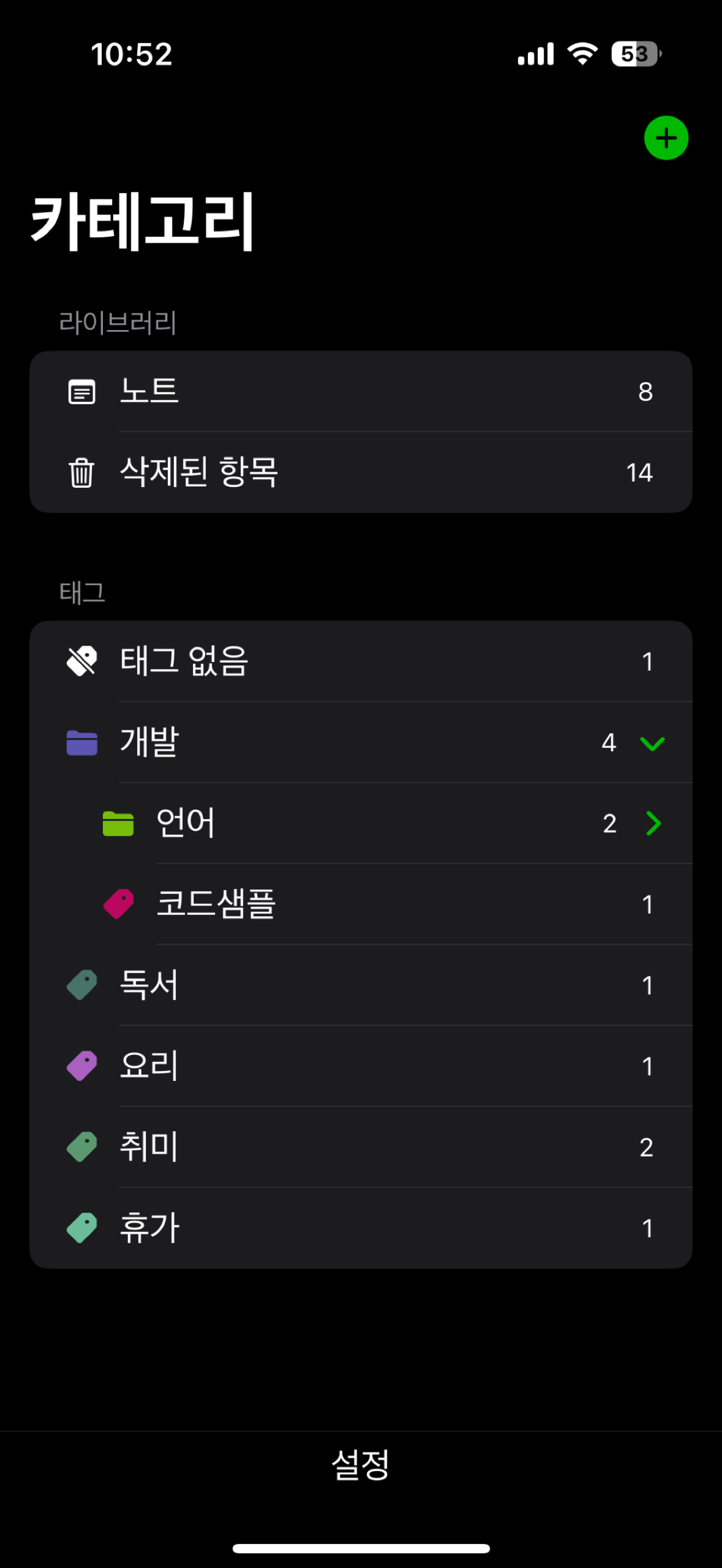
Task: Expand the 언어 folder with its right chevron
Action: click(653, 823)
